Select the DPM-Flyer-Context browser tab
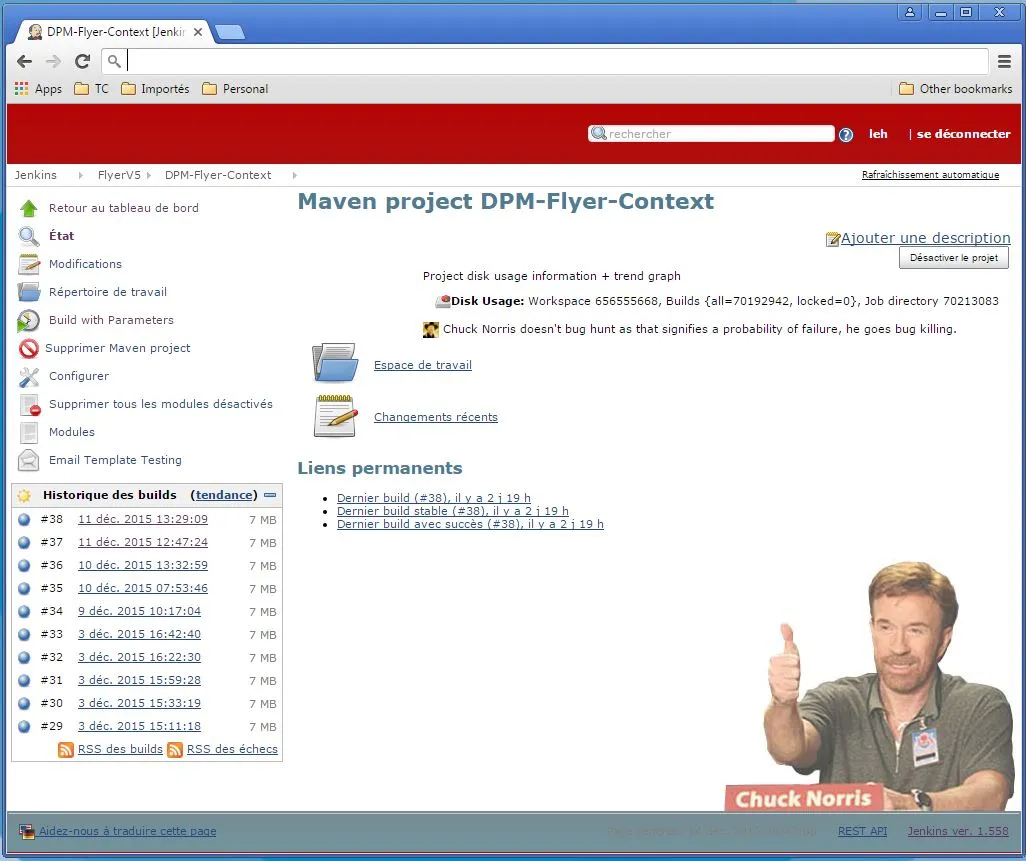The width and height of the screenshot is (1026, 861). 115,31
